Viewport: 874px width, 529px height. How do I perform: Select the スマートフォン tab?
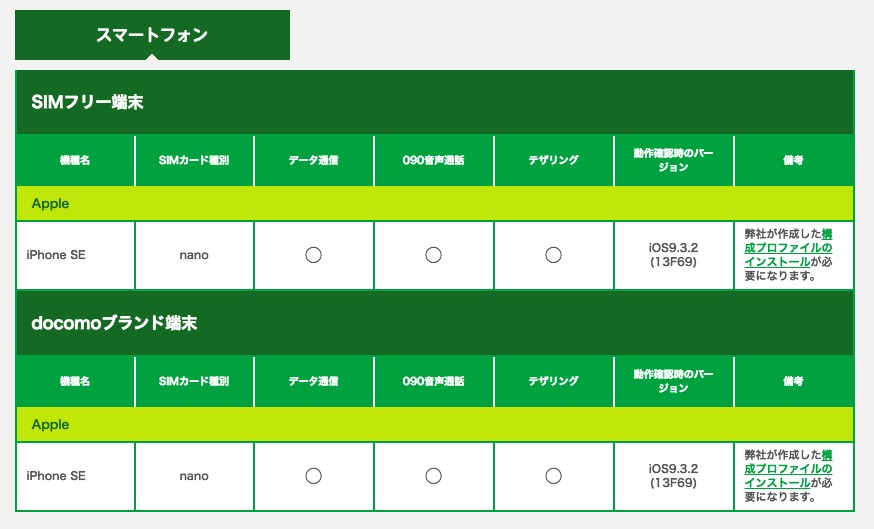152,35
